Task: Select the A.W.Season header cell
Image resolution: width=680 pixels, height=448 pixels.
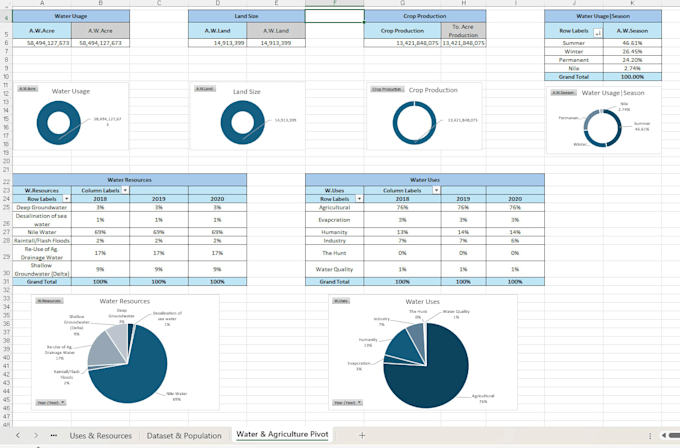Action: click(632, 31)
